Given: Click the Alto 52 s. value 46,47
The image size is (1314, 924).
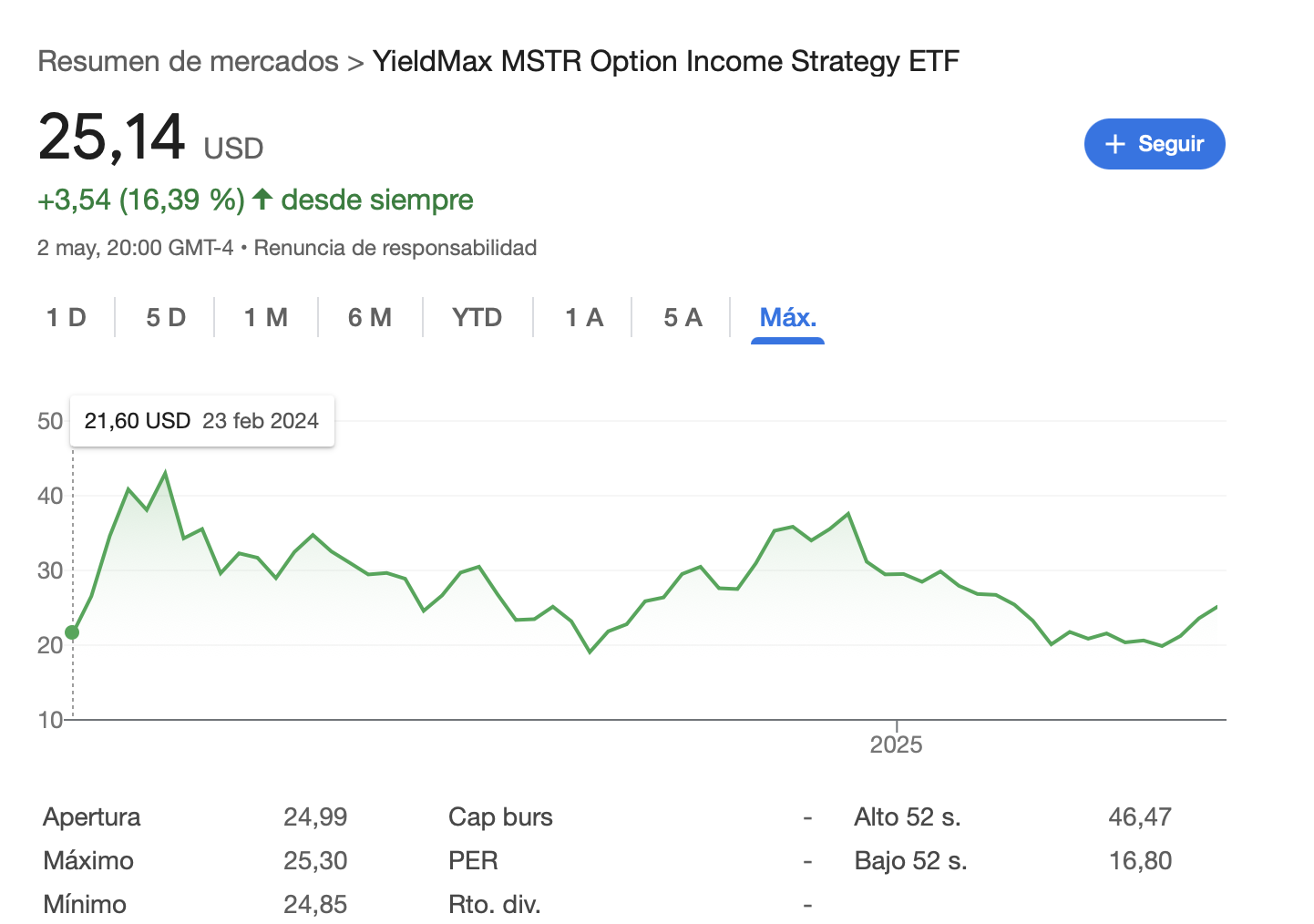Looking at the screenshot, I should pyautogui.click(x=1140, y=816).
